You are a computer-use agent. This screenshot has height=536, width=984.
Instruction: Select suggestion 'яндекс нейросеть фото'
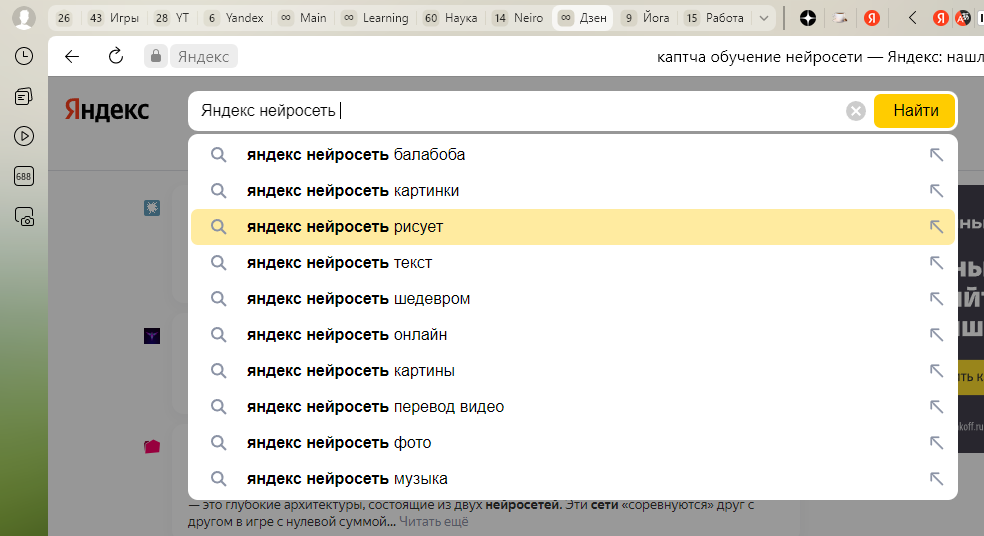(572, 442)
